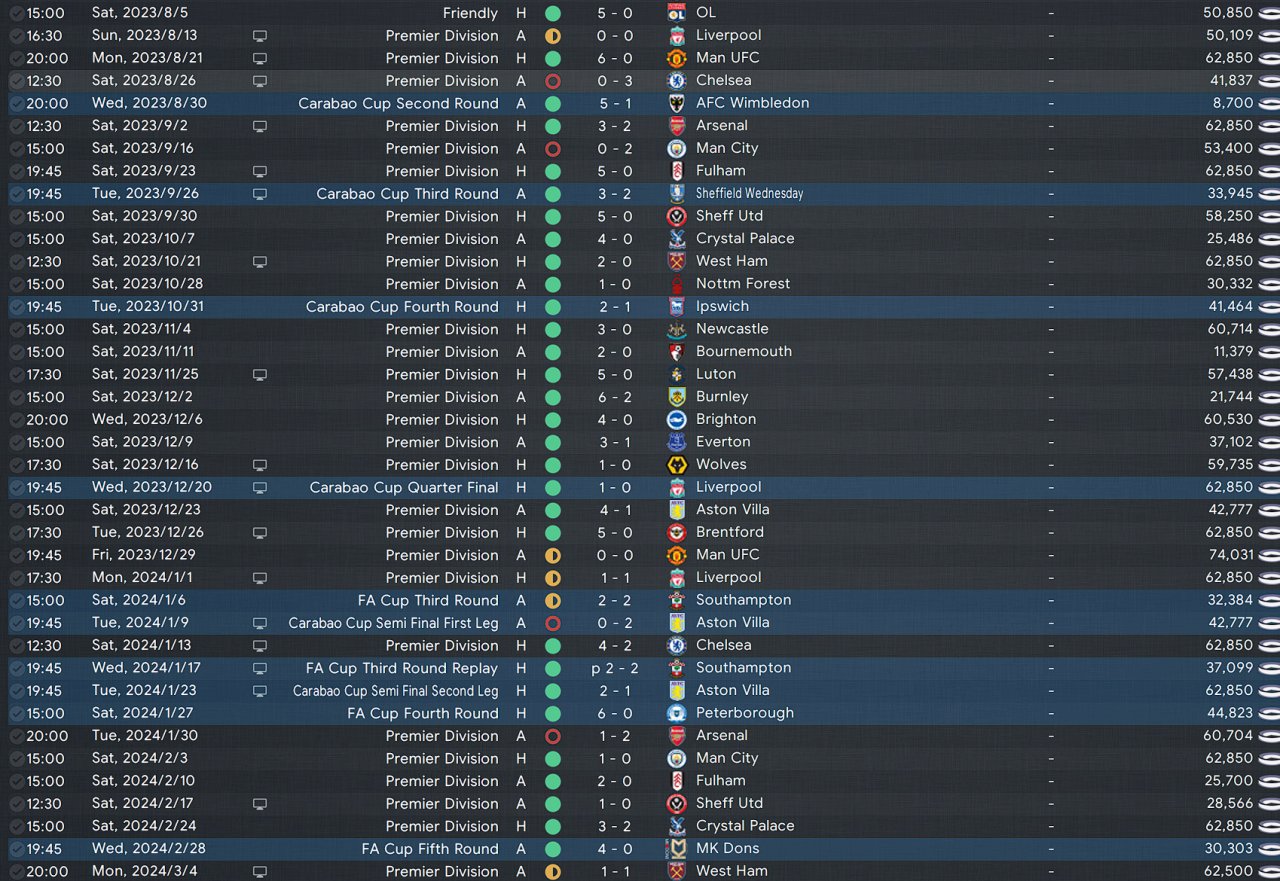Click the red loss indicator on 2023/8/26 Chelsea match
This screenshot has height=881, width=1280.
point(553,81)
